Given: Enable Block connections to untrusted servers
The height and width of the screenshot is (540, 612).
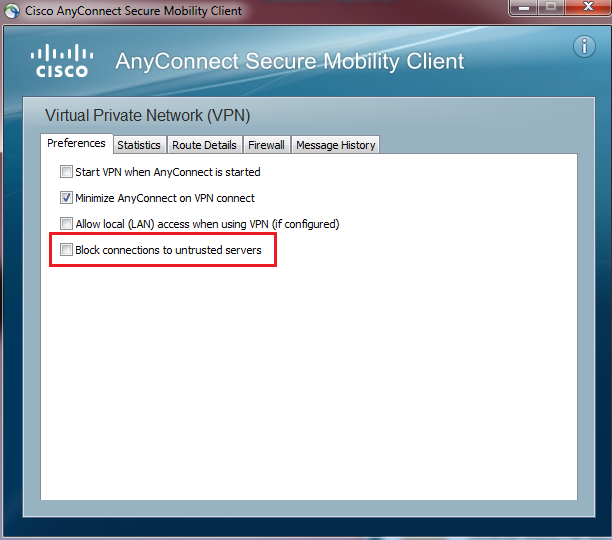Looking at the screenshot, I should (x=67, y=250).
